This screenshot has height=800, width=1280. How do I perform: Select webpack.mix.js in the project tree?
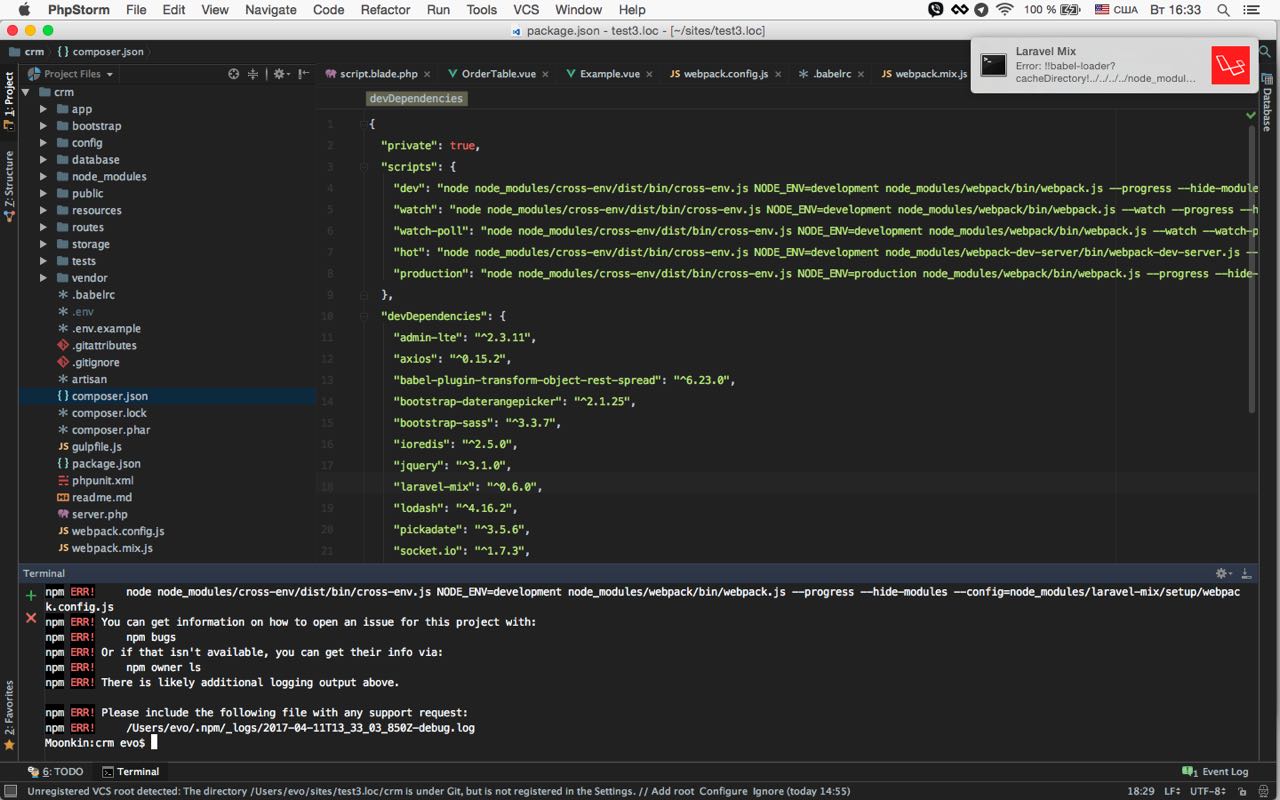(x=112, y=548)
